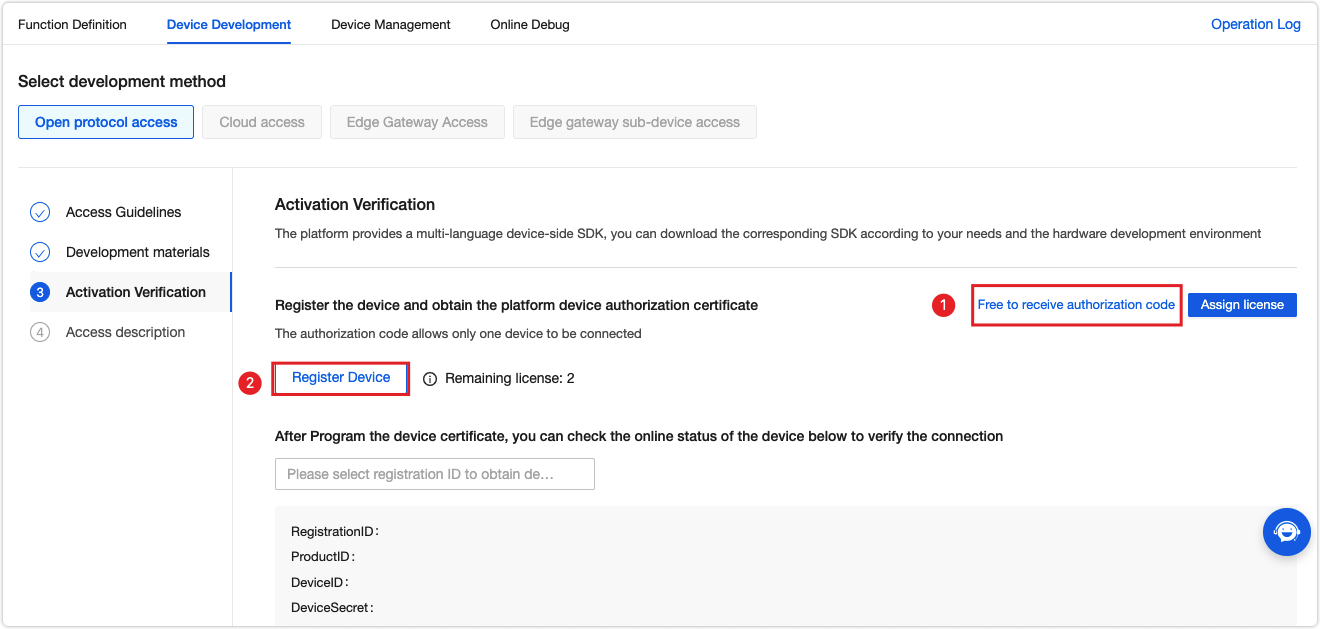Open the customer support chat bubble

(1286, 532)
